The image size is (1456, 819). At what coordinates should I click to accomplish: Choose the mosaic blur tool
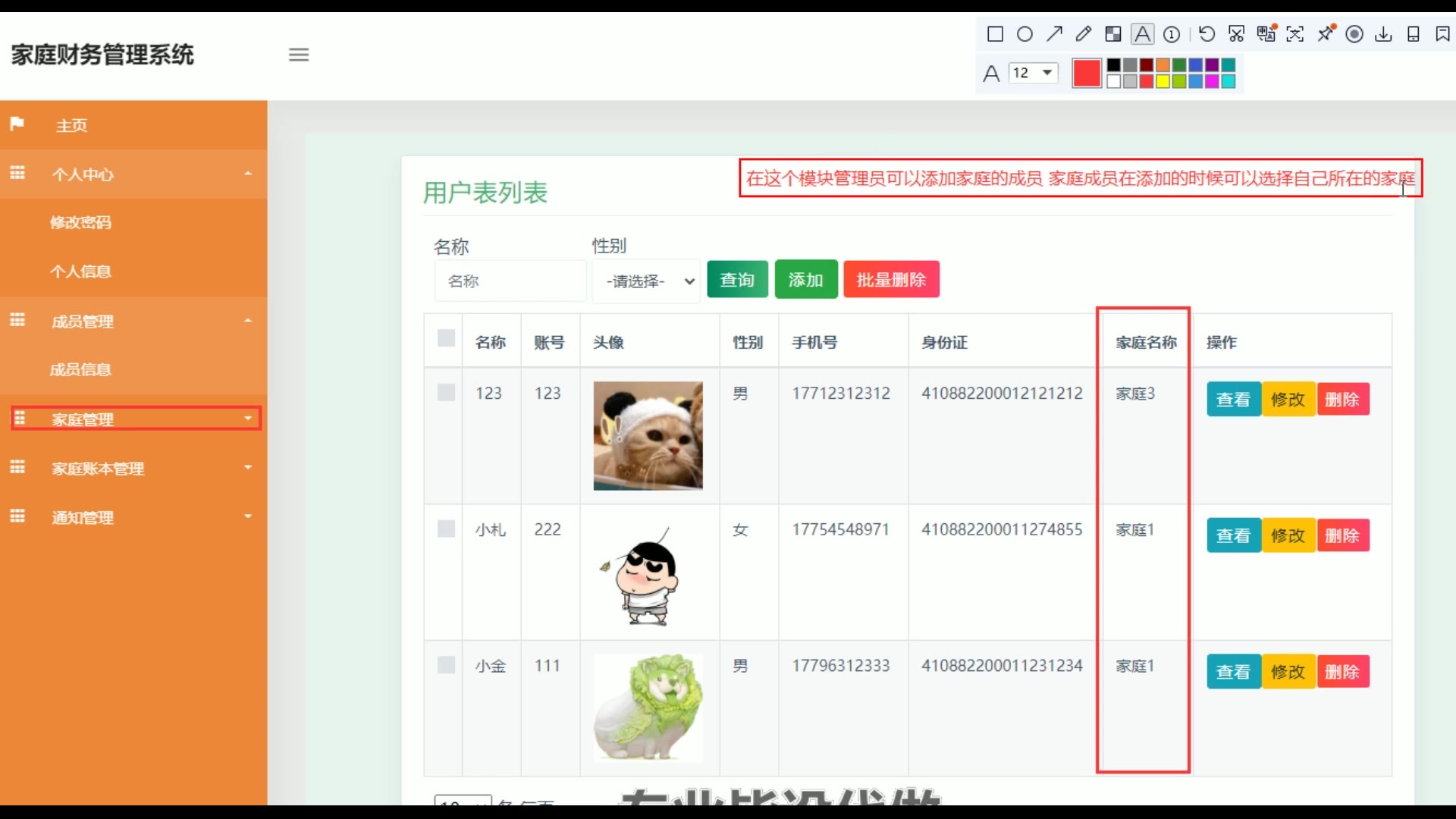1112,34
